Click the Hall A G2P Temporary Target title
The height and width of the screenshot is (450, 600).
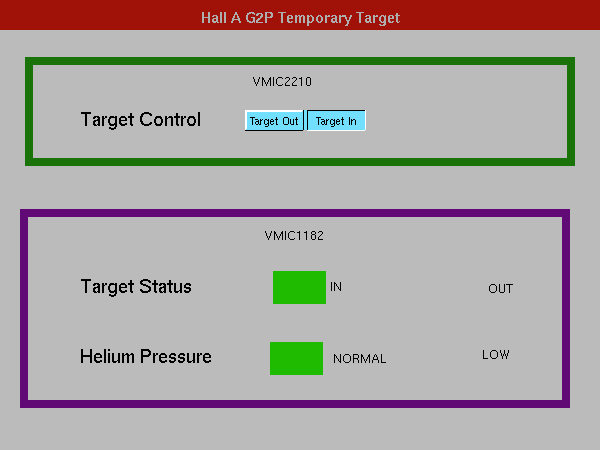[300, 18]
